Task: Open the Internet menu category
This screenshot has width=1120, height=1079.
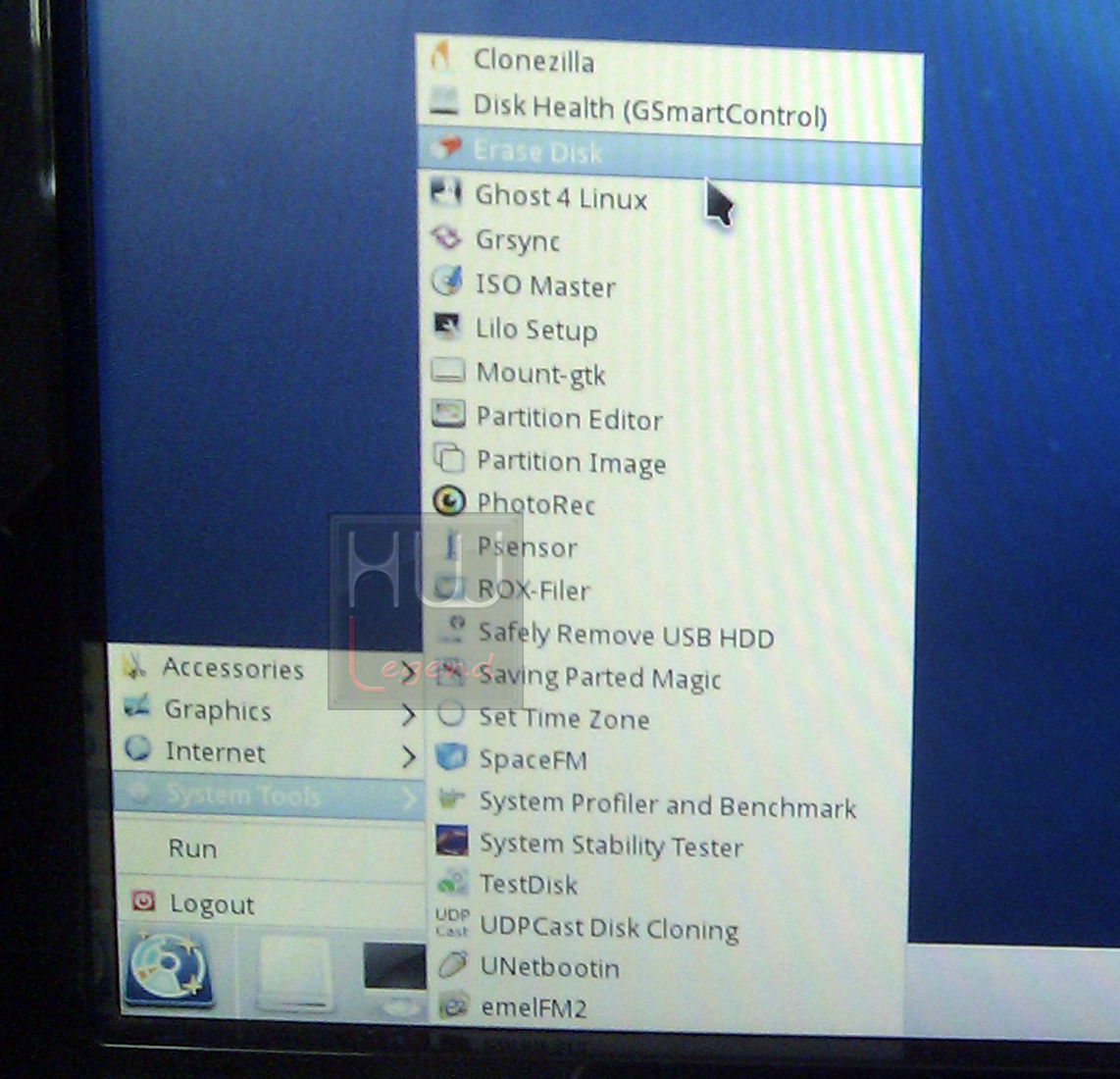Action: tap(270, 752)
